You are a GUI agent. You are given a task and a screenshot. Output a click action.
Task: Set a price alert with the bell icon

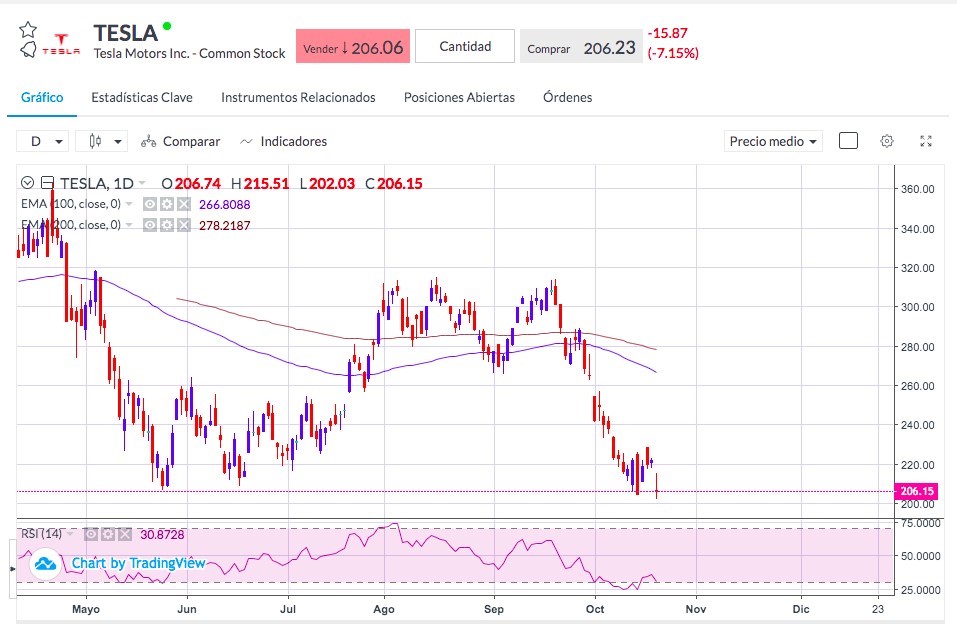pyautogui.click(x=28, y=50)
